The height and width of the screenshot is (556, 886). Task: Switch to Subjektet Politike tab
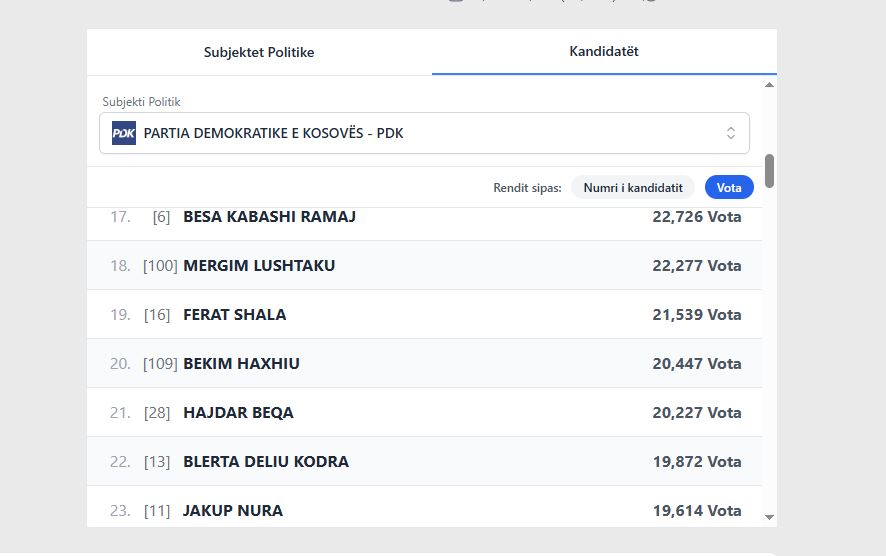[x=259, y=52]
